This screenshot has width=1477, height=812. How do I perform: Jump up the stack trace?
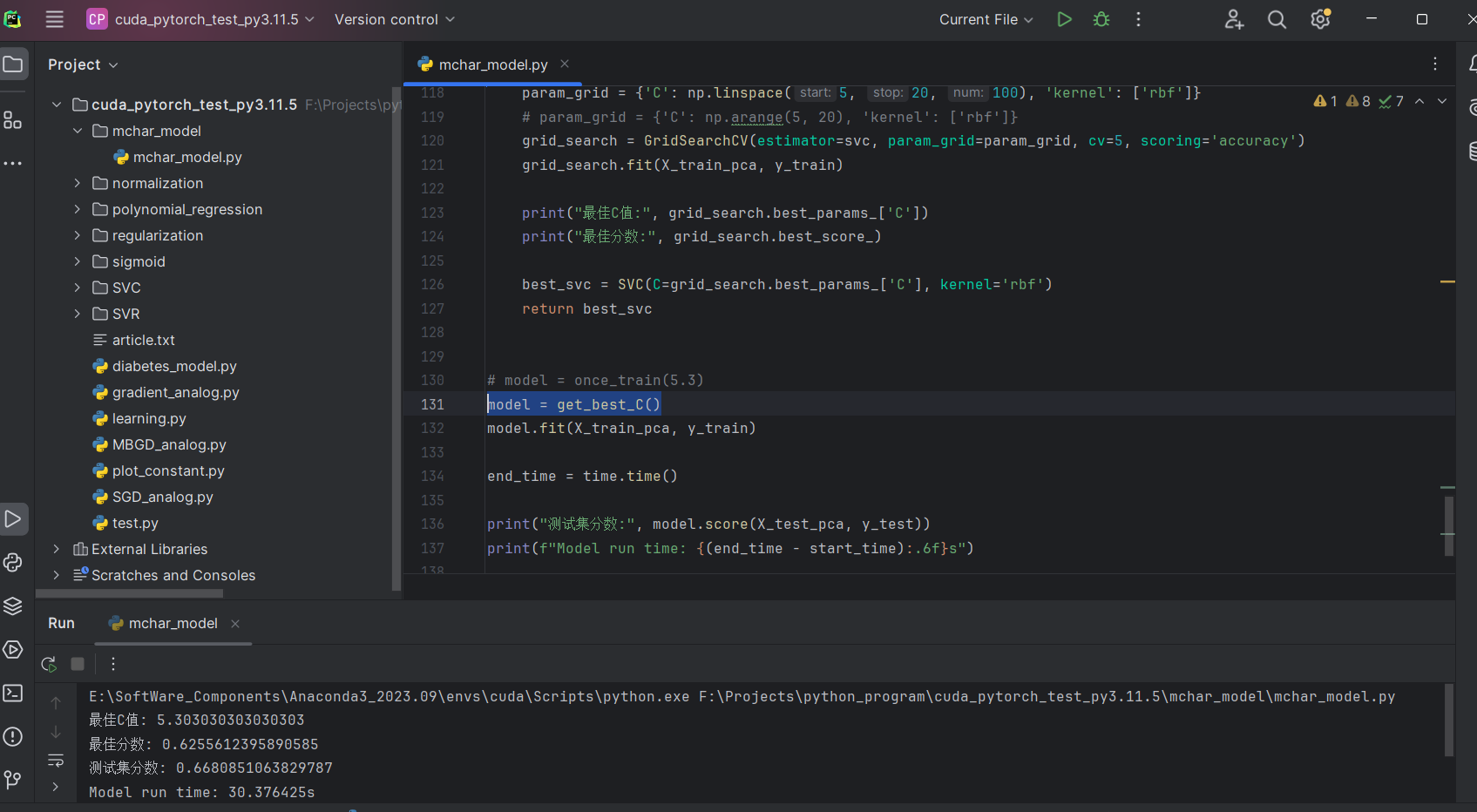click(x=56, y=702)
